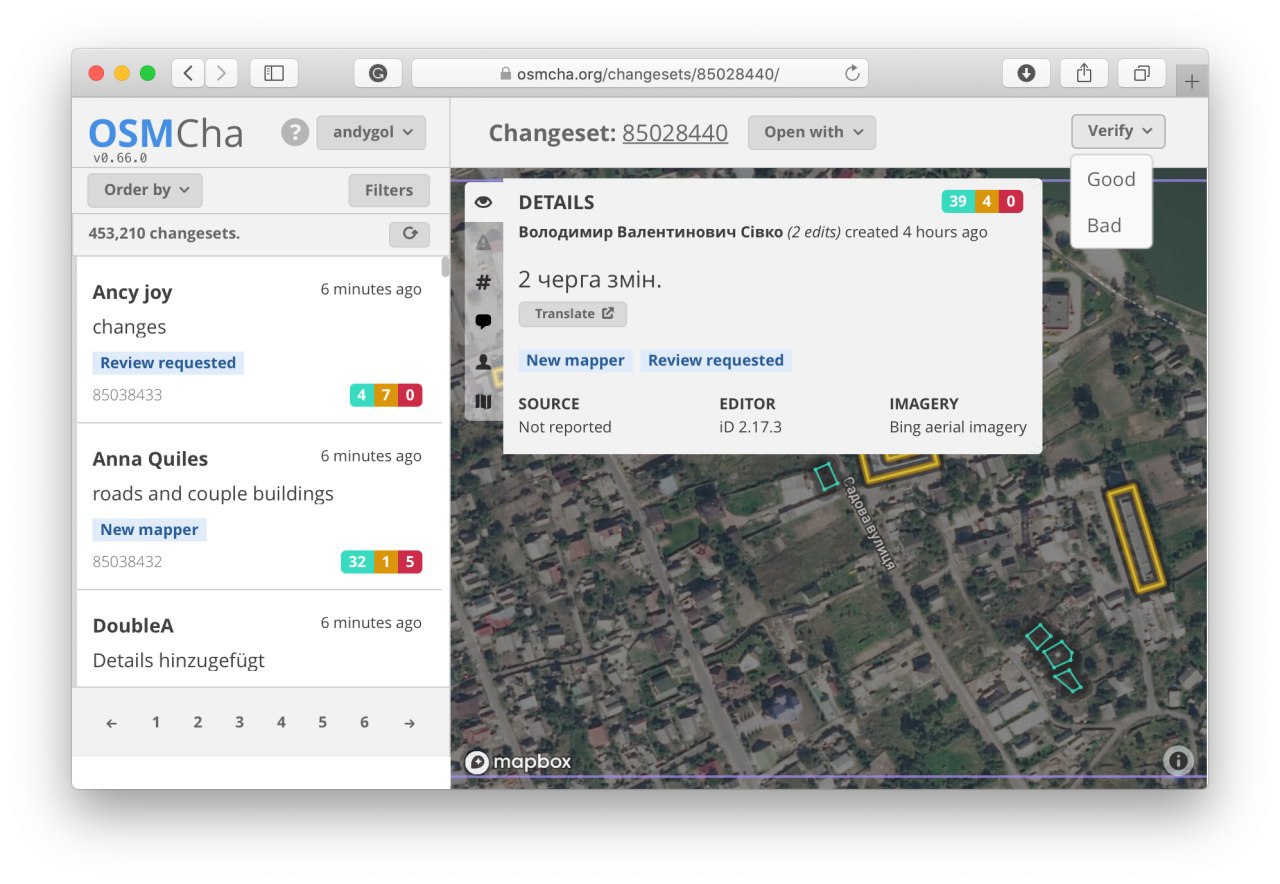Mark changeset as Good
The image size is (1280, 884).
pyautogui.click(x=1111, y=179)
